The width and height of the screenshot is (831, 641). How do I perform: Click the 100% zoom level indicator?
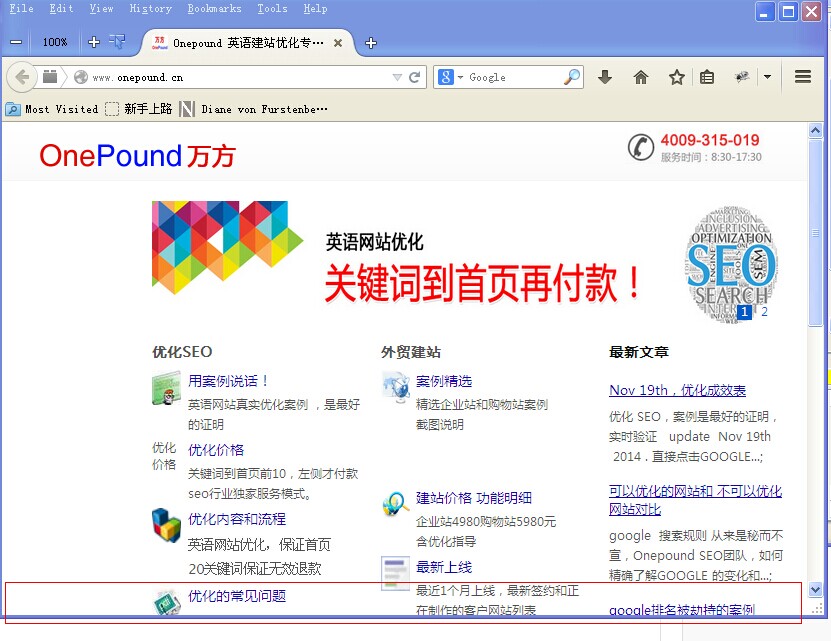coord(55,42)
